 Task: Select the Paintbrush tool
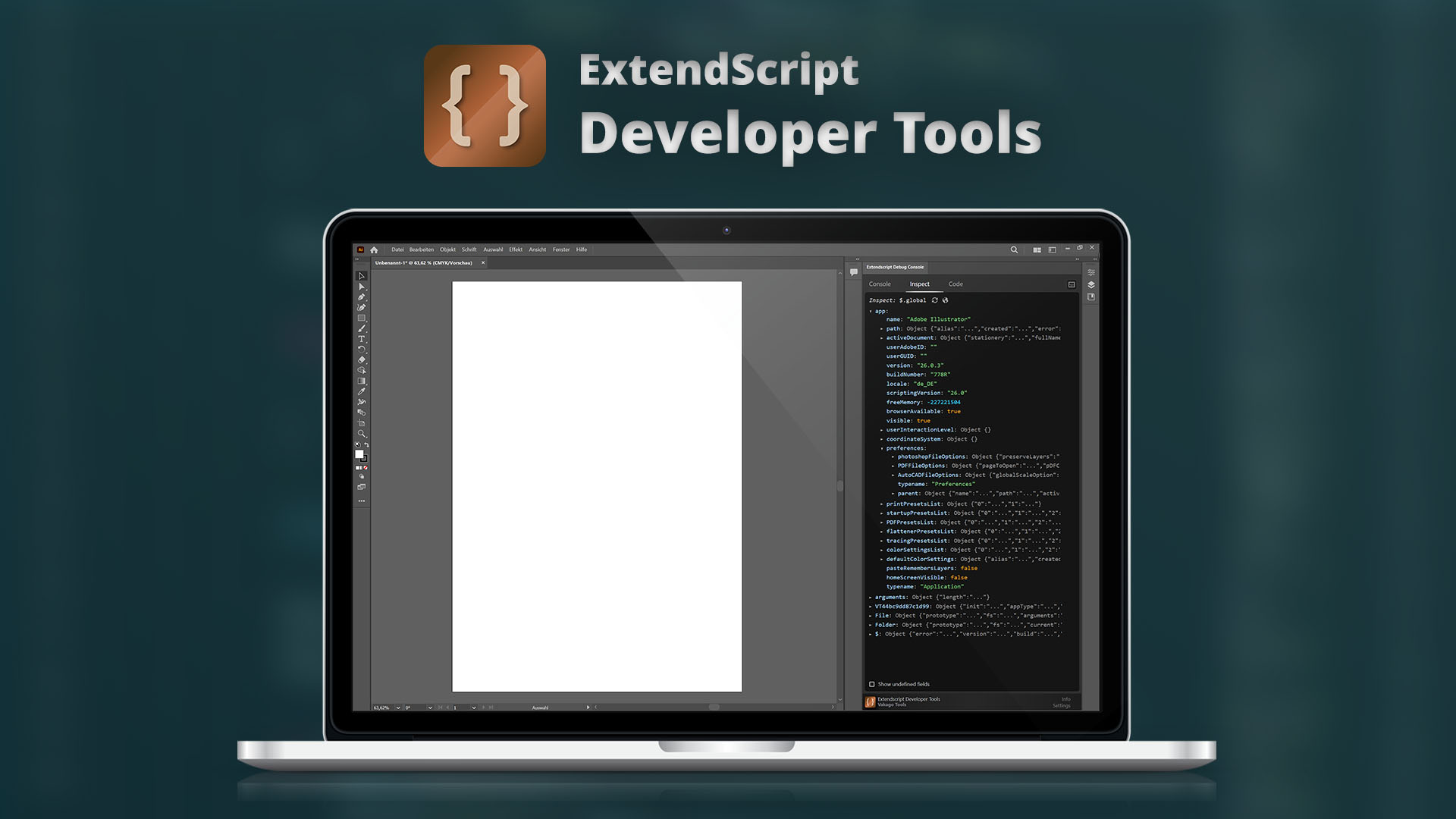pyautogui.click(x=362, y=328)
